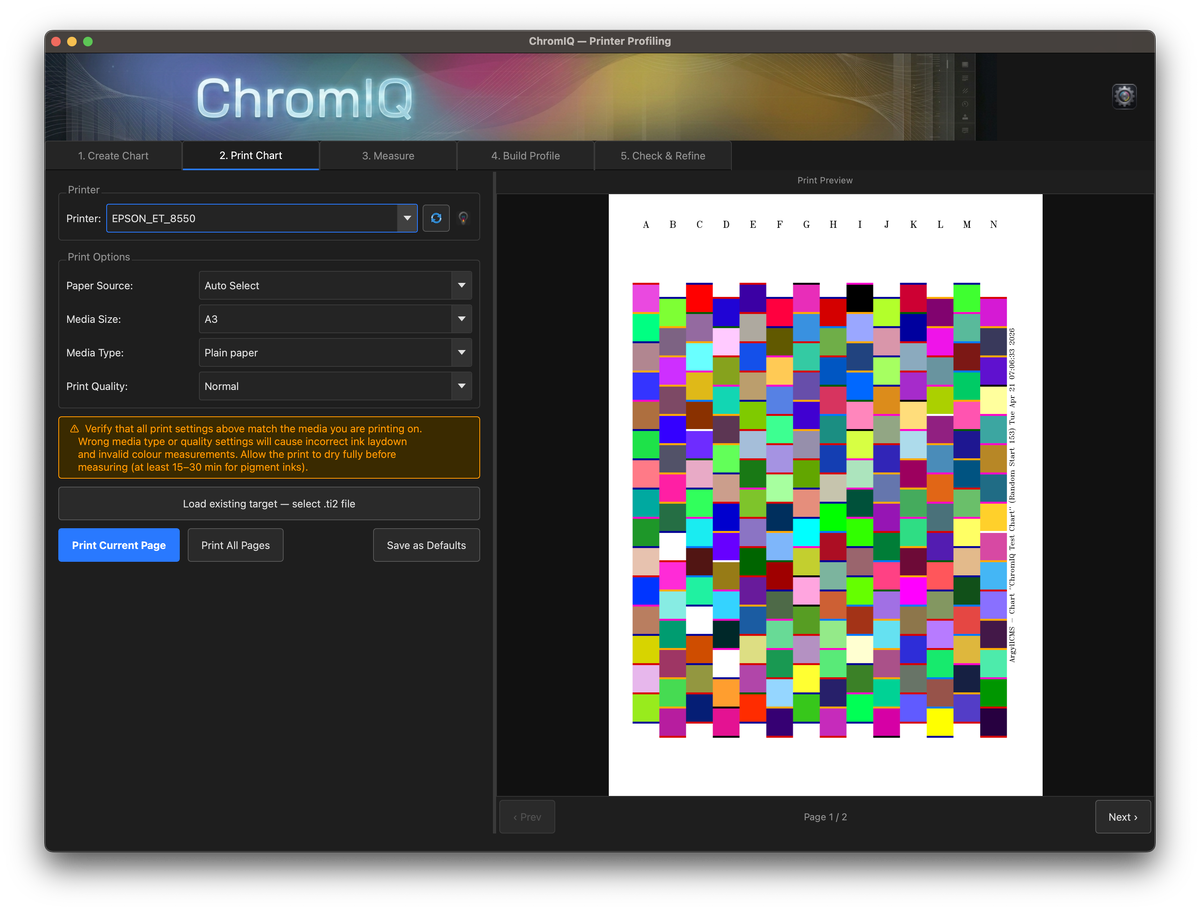Image resolution: width=1200 pixels, height=911 pixels.
Task: Expand the Media Type dropdown
Action: click(x=461, y=353)
